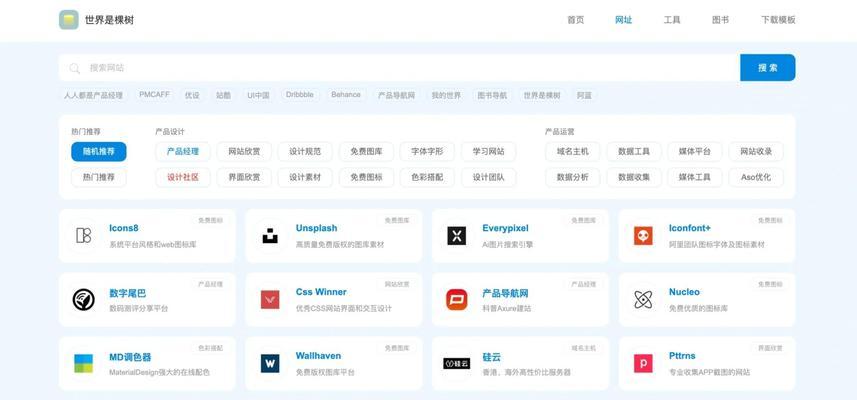Click the 站酷 quick tag
857x400 pixels.
pyautogui.click(x=223, y=95)
